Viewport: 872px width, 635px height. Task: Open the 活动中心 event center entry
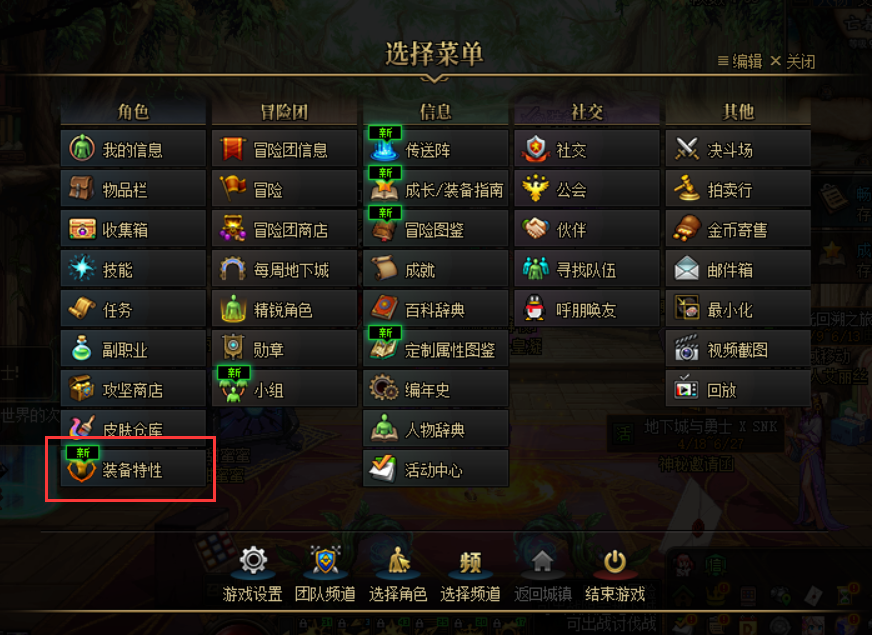point(435,470)
